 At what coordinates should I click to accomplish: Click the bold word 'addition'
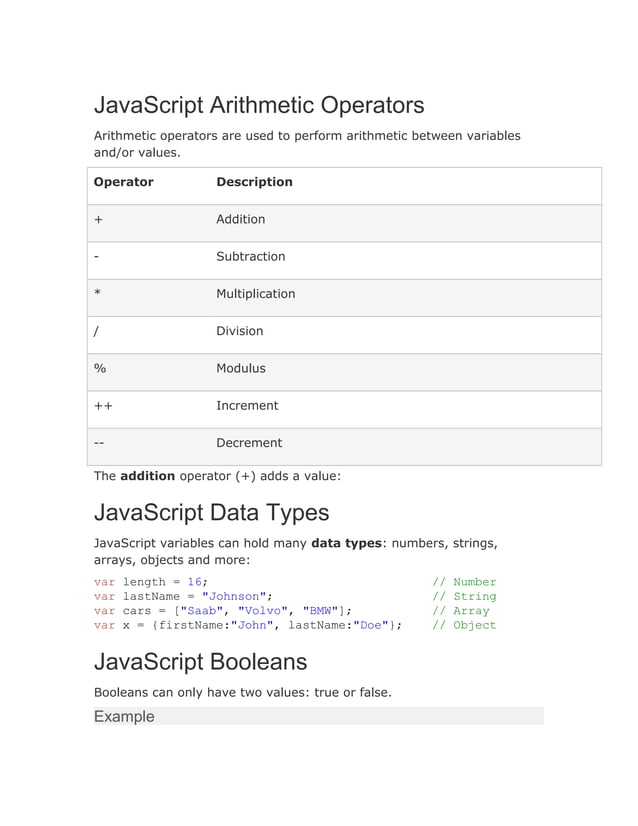click(x=148, y=476)
